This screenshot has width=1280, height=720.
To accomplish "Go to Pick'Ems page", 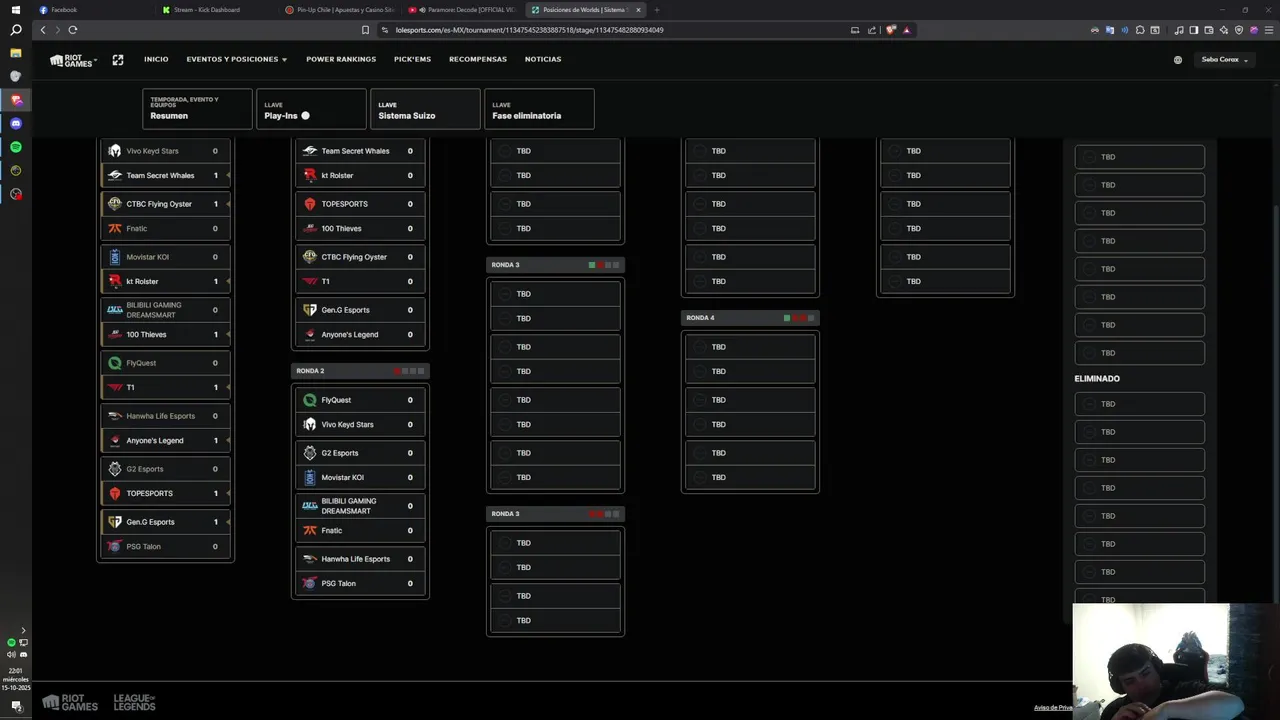I will (412, 60).
